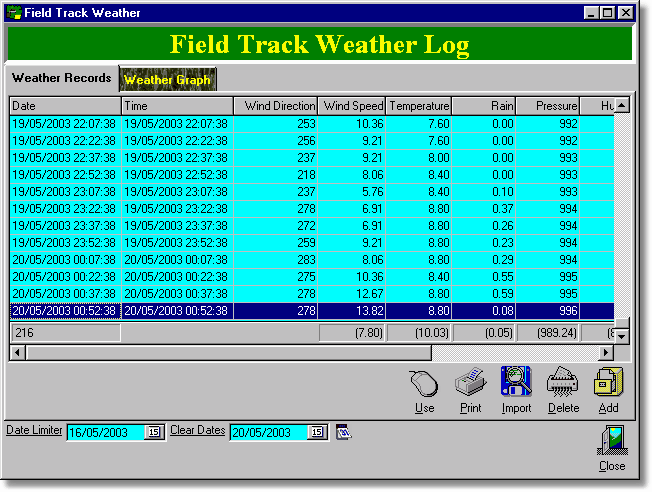Click in the end date field 20/05/2003
This screenshot has height=492, width=652.
(269, 433)
